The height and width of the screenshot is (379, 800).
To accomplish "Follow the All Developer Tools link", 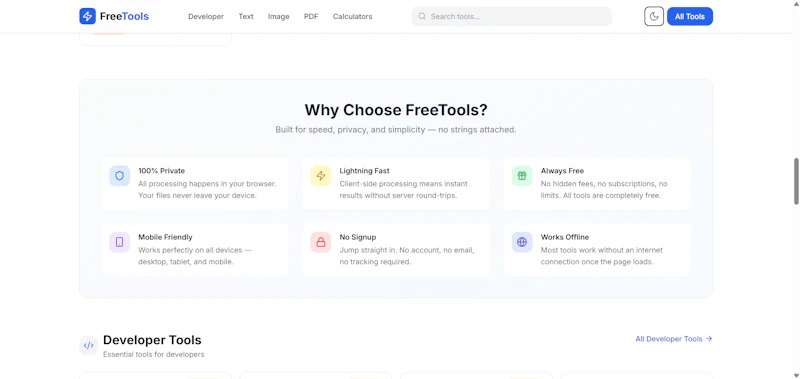I will (673, 339).
